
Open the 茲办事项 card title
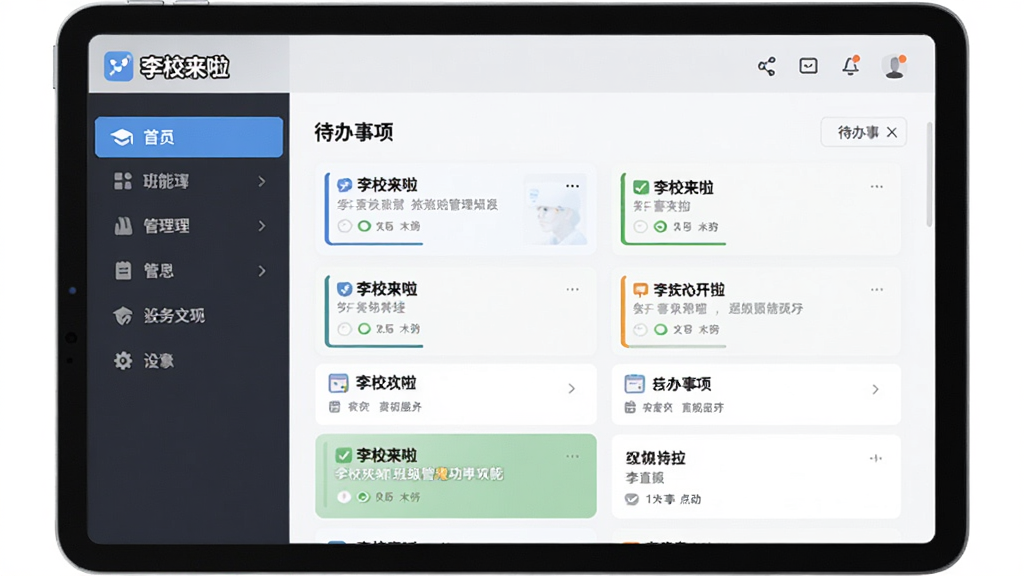[682, 384]
